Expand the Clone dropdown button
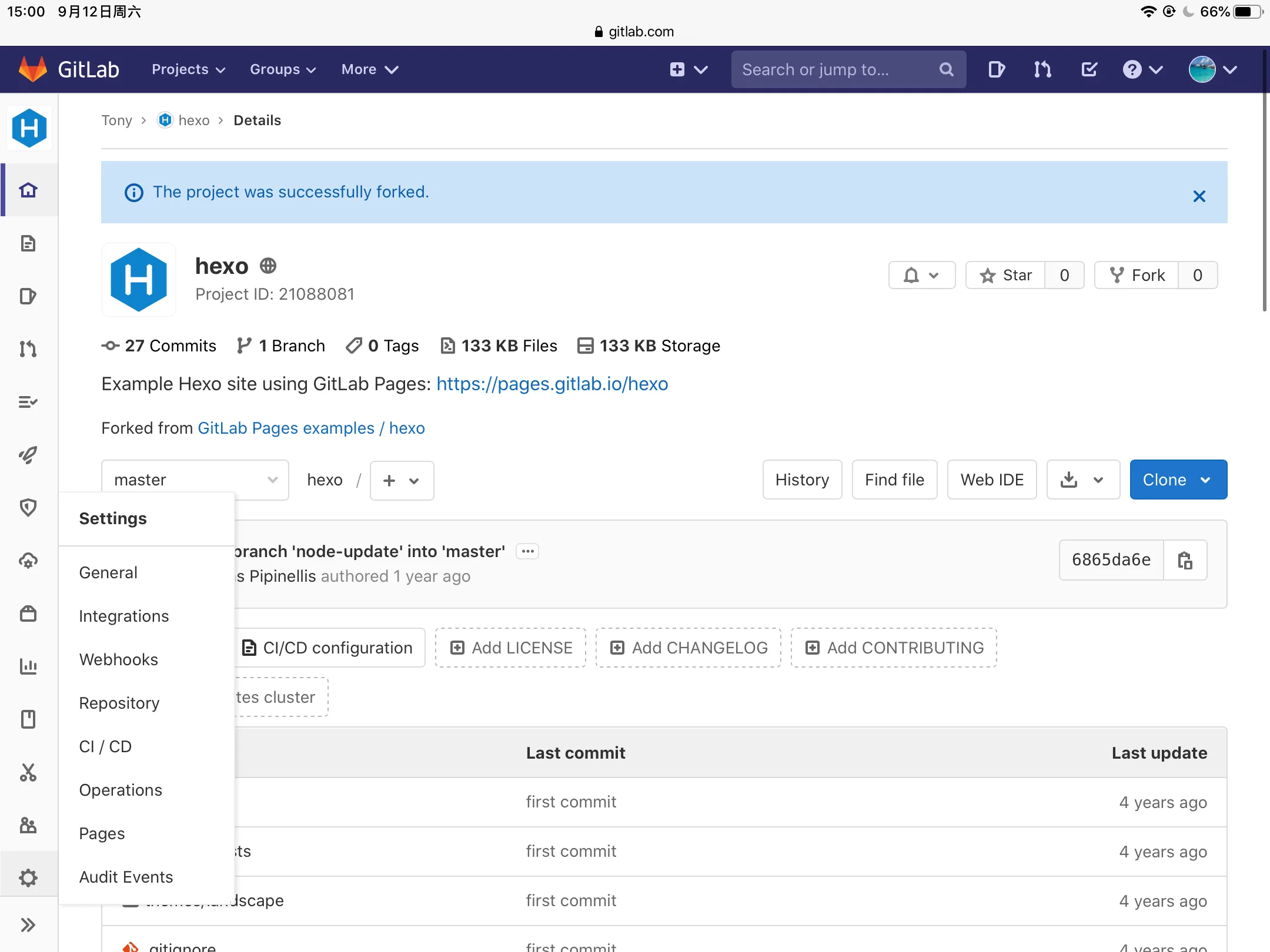Image resolution: width=1270 pixels, height=952 pixels. point(1178,480)
